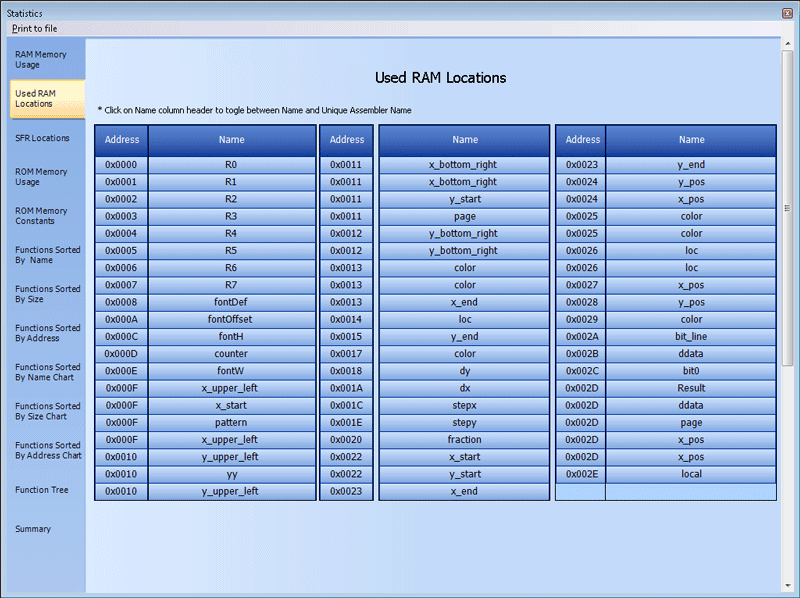
Task: Close the Statistics window
Action: click(x=787, y=13)
